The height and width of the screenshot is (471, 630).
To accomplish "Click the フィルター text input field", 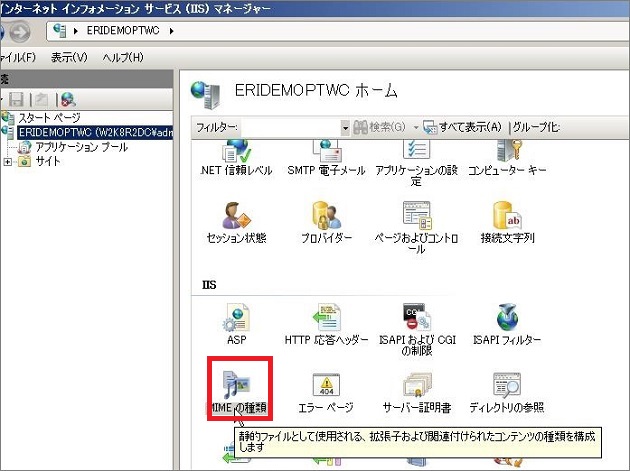I will click(290, 128).
